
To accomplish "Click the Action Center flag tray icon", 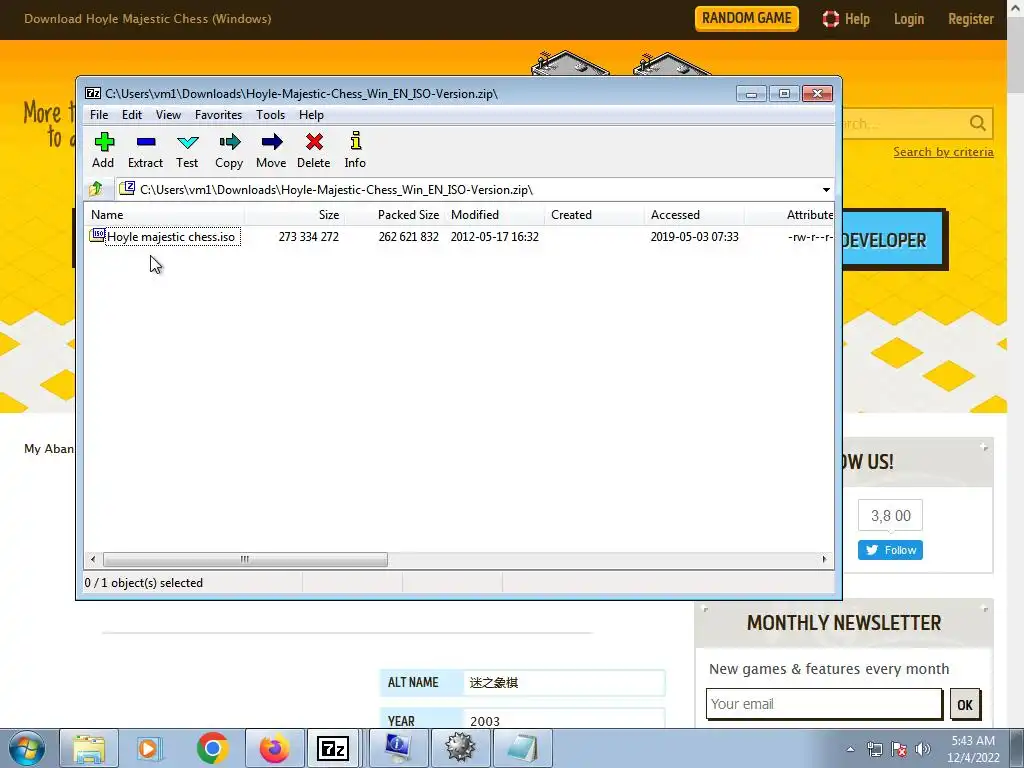I will point(899,749).
